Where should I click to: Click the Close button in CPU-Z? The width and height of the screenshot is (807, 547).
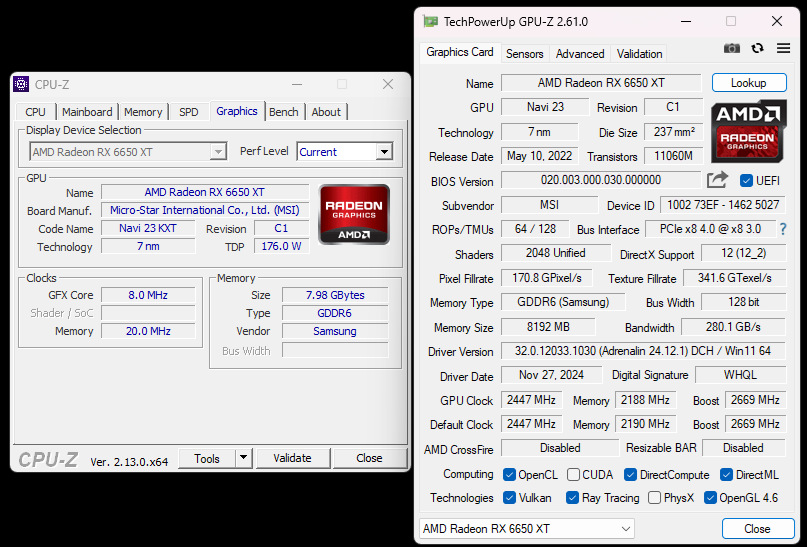(369, 458)
